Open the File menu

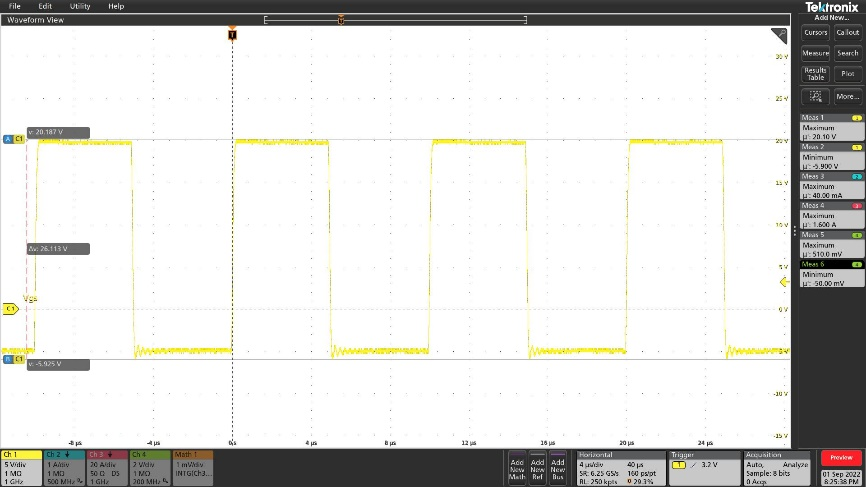point(14,6)
